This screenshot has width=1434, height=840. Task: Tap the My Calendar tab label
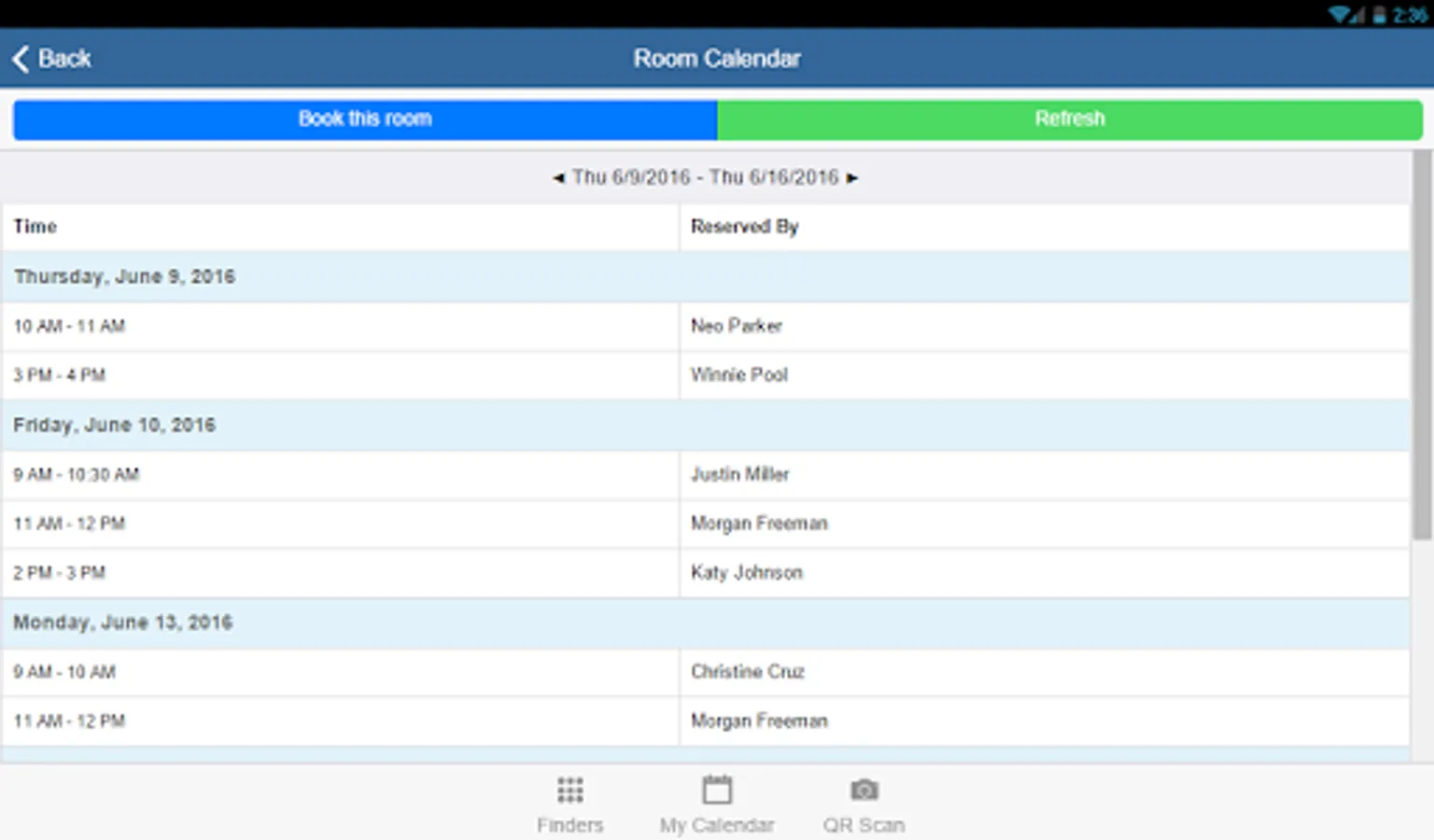click(717, 825)
